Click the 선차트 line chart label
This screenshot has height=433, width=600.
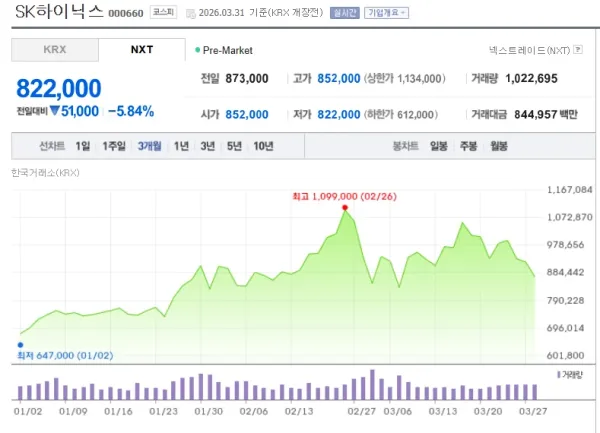pyautogui.click(x=52, y=146)
